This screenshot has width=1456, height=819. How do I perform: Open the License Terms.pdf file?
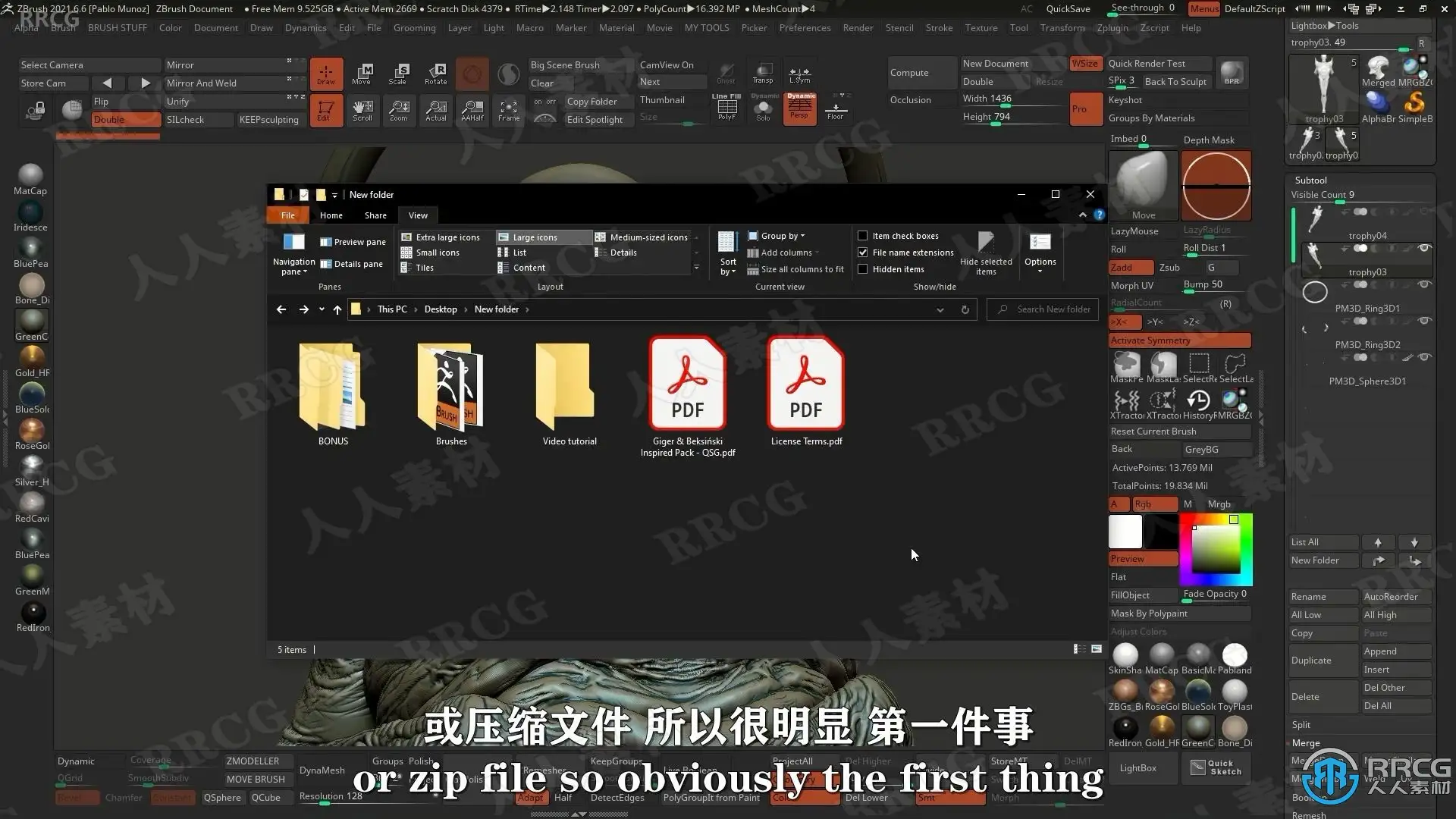coord(806,392)
